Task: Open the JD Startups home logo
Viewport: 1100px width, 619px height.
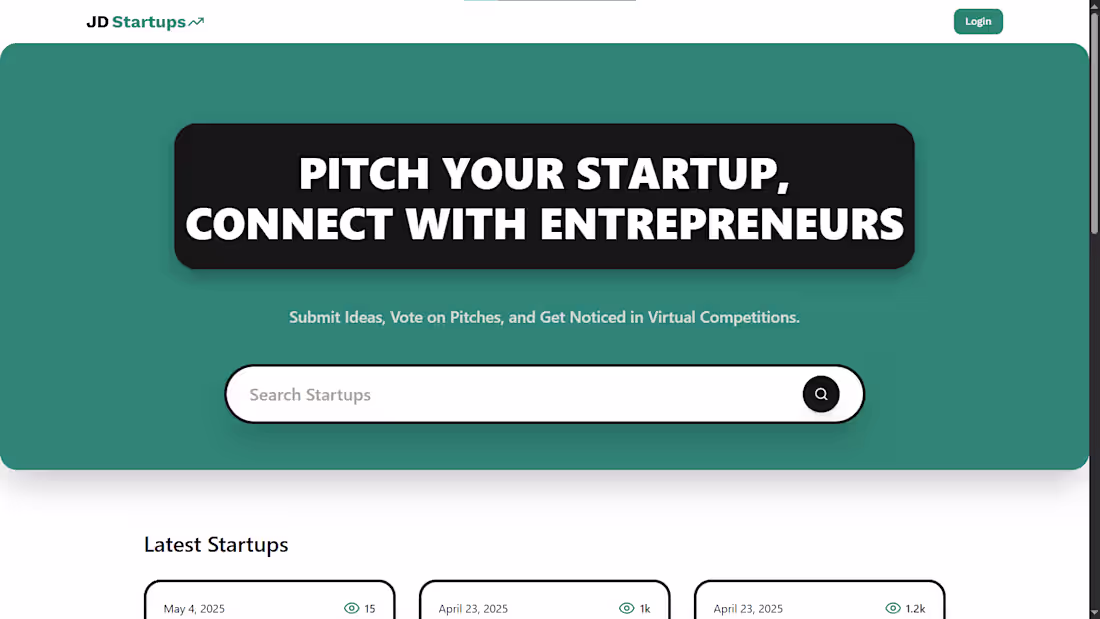Action: pyautogui.click(x=145, y=21)
